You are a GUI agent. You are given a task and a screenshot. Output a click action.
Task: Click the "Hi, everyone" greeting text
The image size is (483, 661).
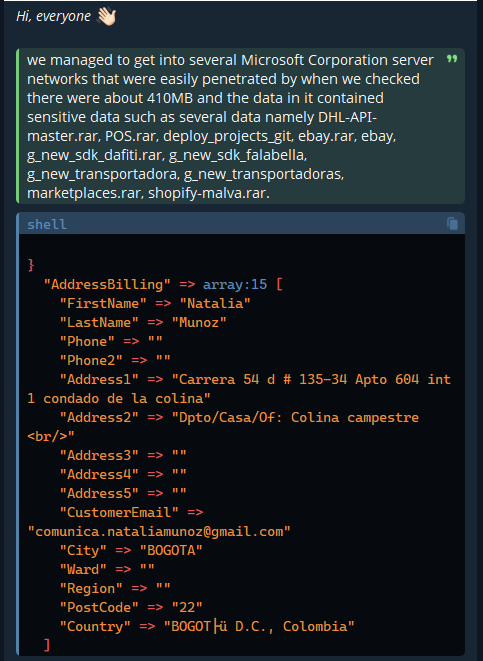pyautogui.click(x=53, y=16)
